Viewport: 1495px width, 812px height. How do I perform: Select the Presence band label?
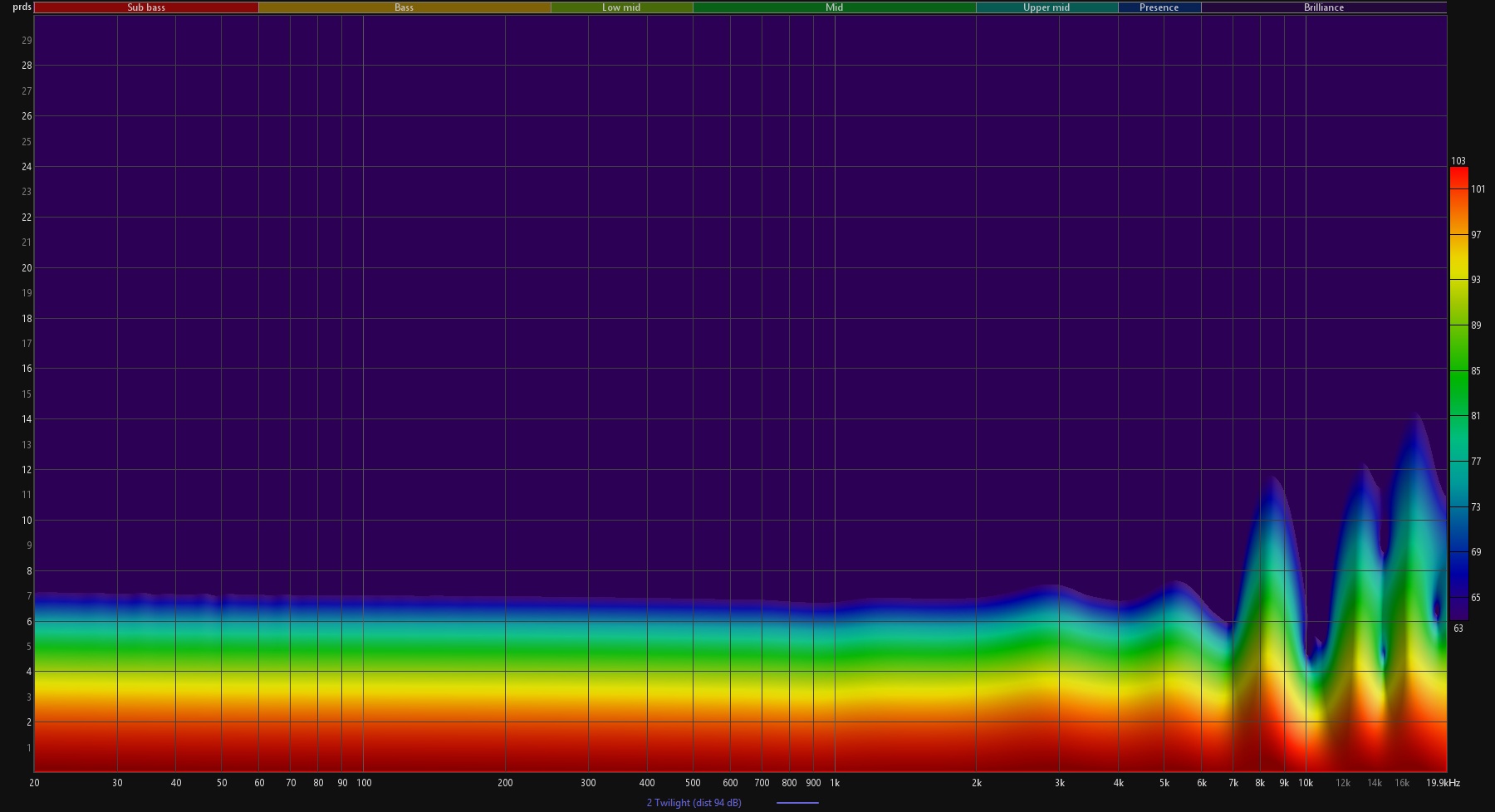coord(1159,7)
